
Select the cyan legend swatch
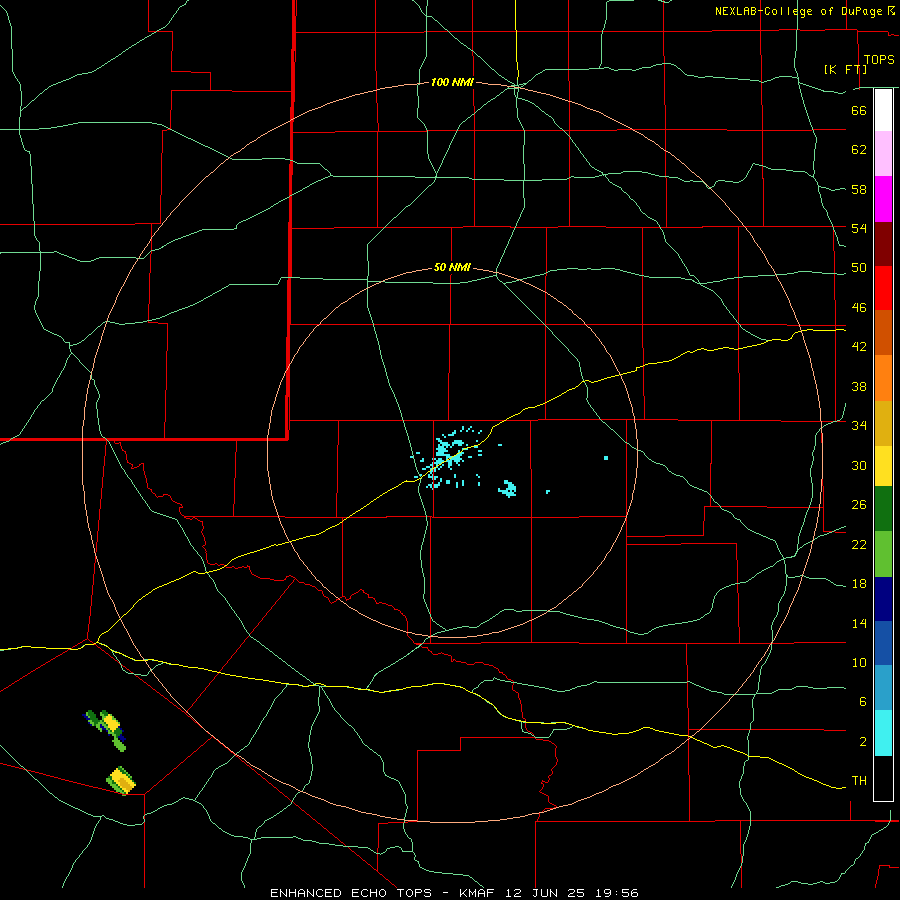pyautogui.click(x=883, y=733)
